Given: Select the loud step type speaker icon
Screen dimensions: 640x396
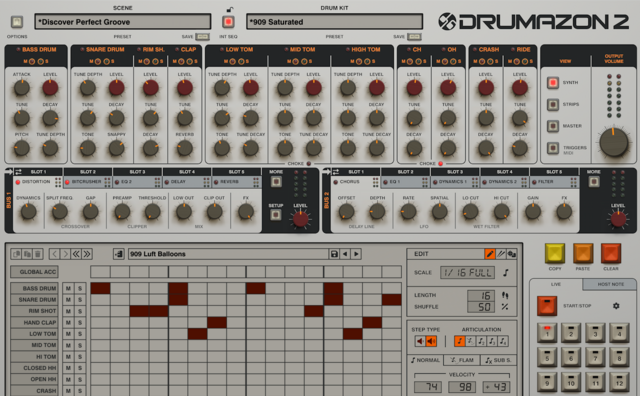Looking at the screenshot, I should coord(431,341).
